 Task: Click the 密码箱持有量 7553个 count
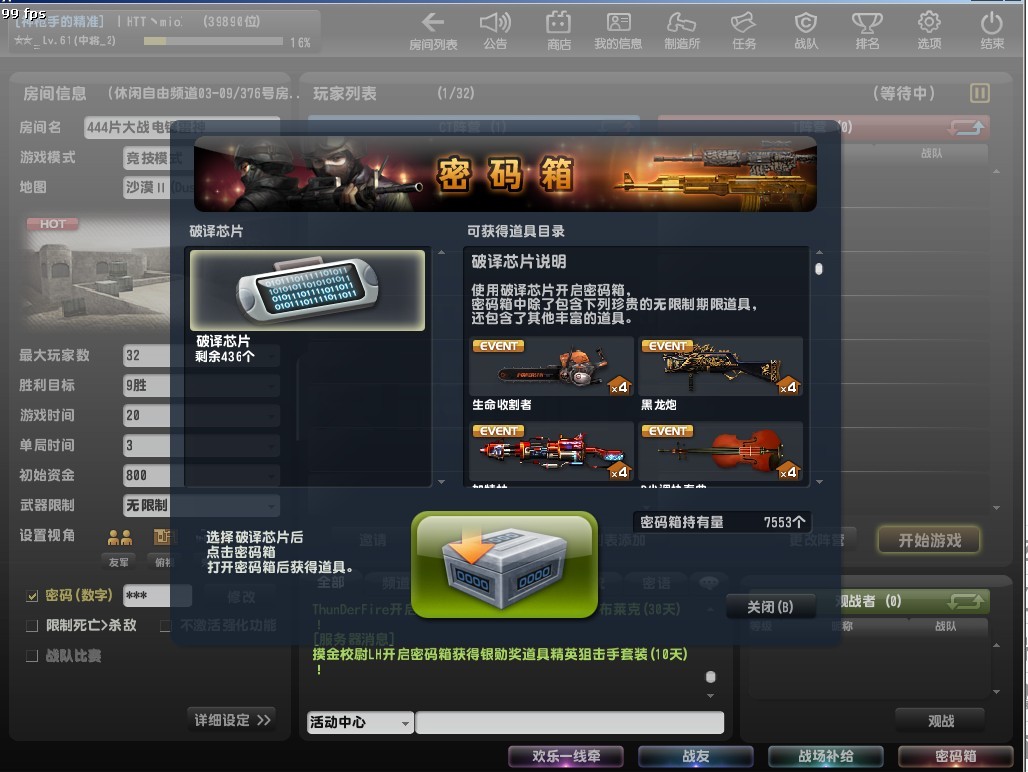point(722,522)
